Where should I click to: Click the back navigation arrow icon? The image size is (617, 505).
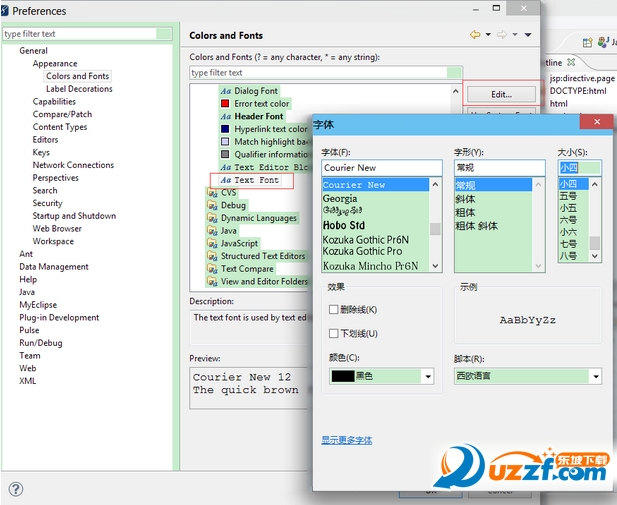(475, 35)
